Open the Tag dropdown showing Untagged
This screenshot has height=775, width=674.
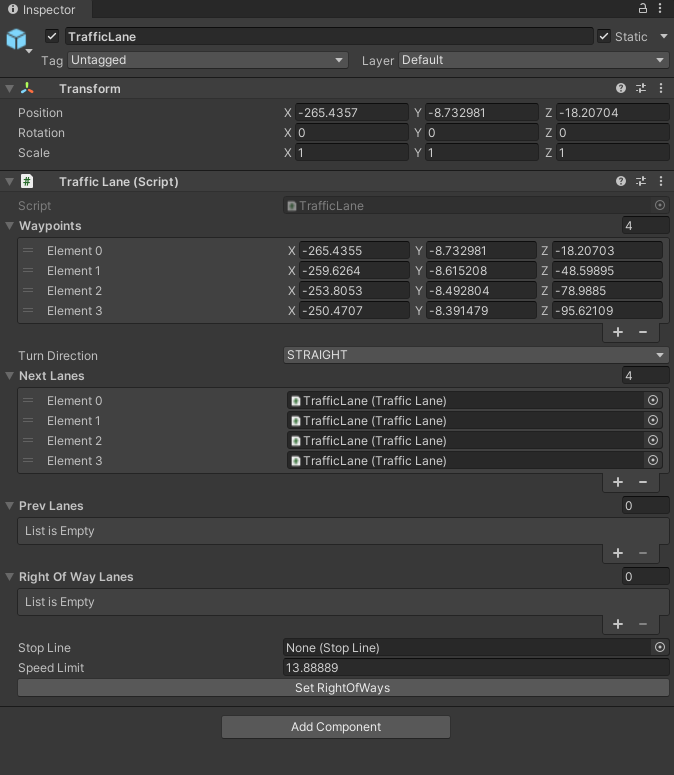pos(206,60)
